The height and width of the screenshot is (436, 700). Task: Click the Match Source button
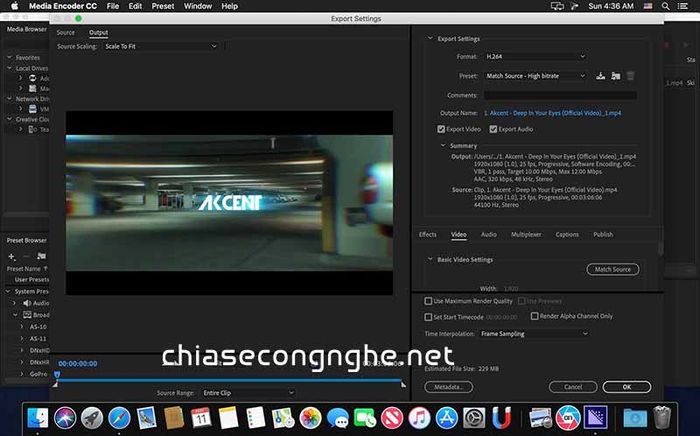click(612, 270)
